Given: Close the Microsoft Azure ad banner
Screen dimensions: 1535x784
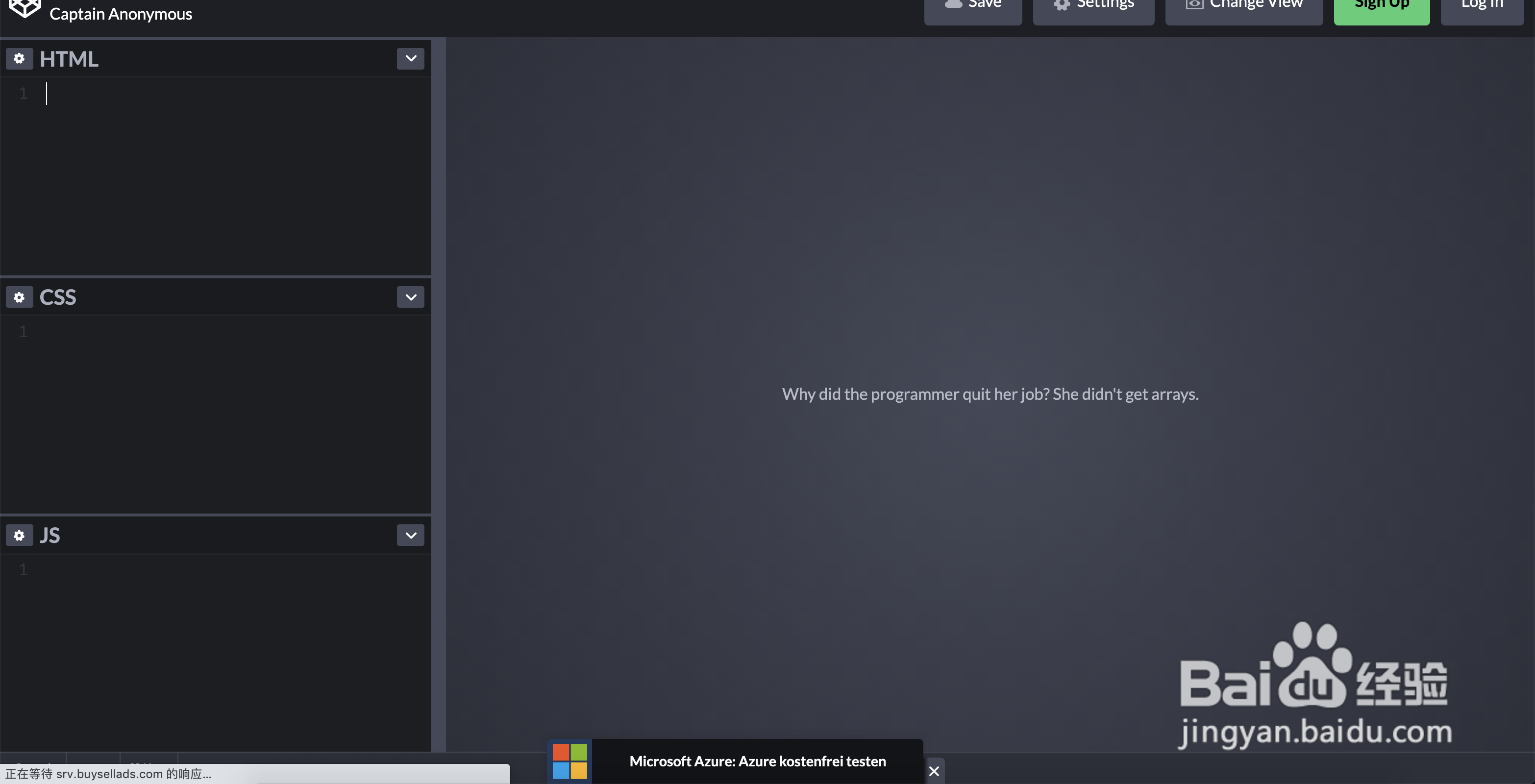Looking at the screenshot, I should pos(934,771).
